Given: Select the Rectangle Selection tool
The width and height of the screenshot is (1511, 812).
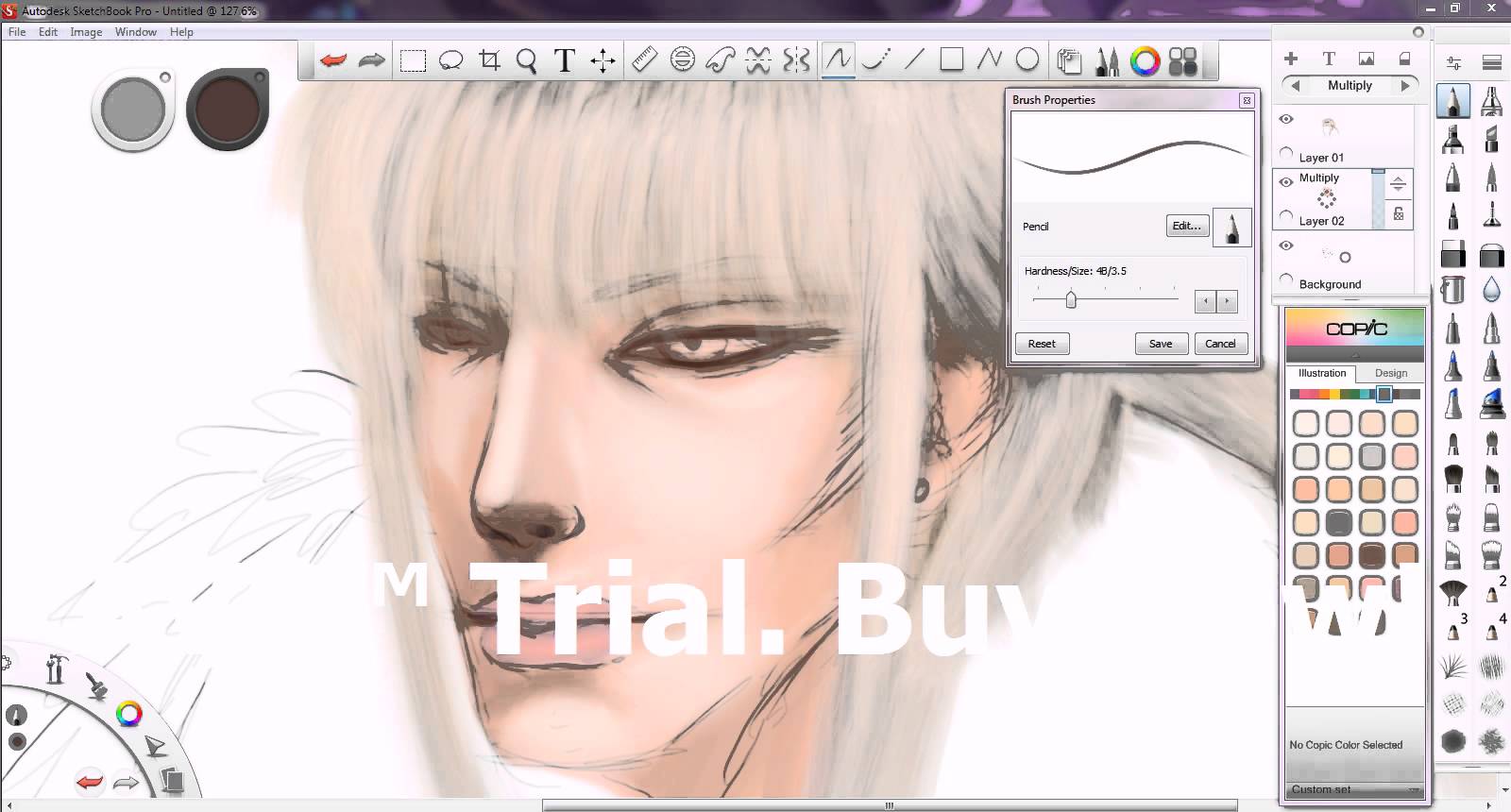Looking at the screenshot, I should [x=413, y=61].
